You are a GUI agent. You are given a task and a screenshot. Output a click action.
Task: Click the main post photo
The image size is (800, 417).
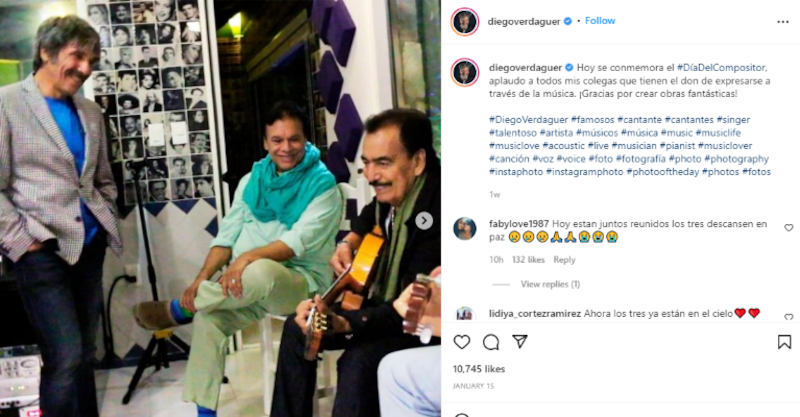point(220,208)
